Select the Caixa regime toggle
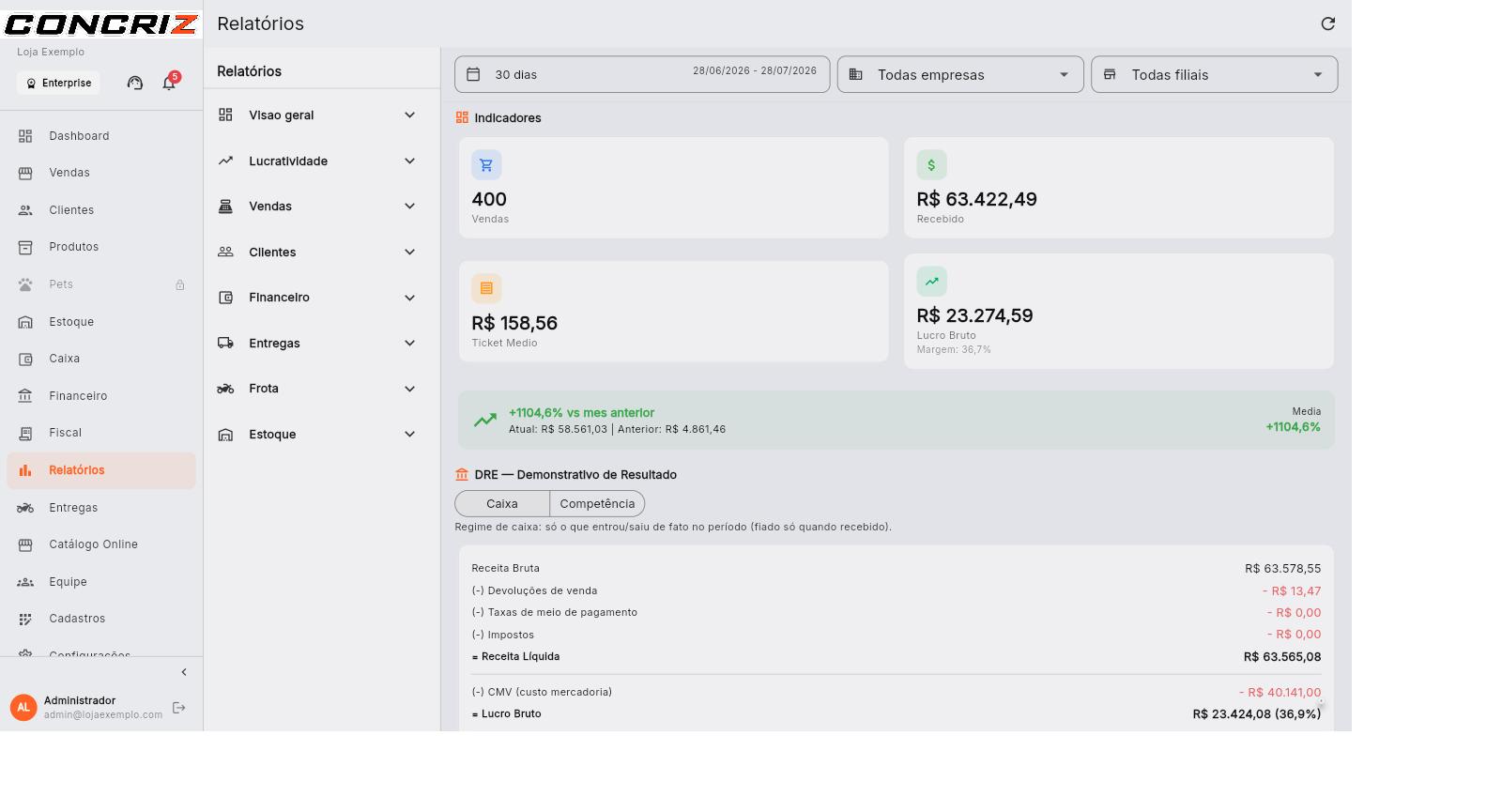 click(x=502, y=503)
